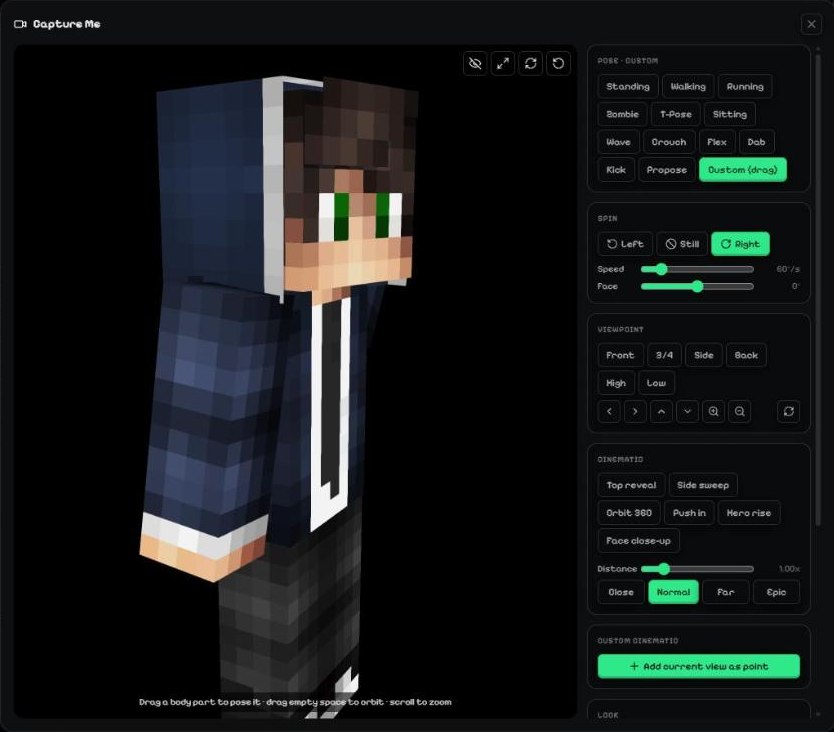Run the Face close-up cinematic
The image size is (834, 732).
638,540
